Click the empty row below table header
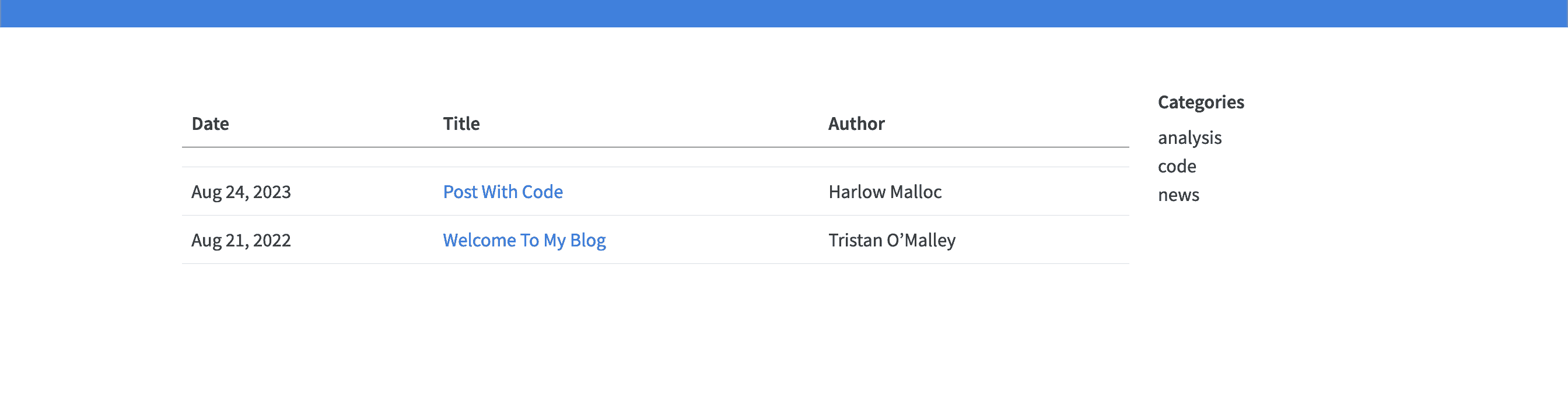Viewport: 1568px width, 402px height. (x=655, y=157)
